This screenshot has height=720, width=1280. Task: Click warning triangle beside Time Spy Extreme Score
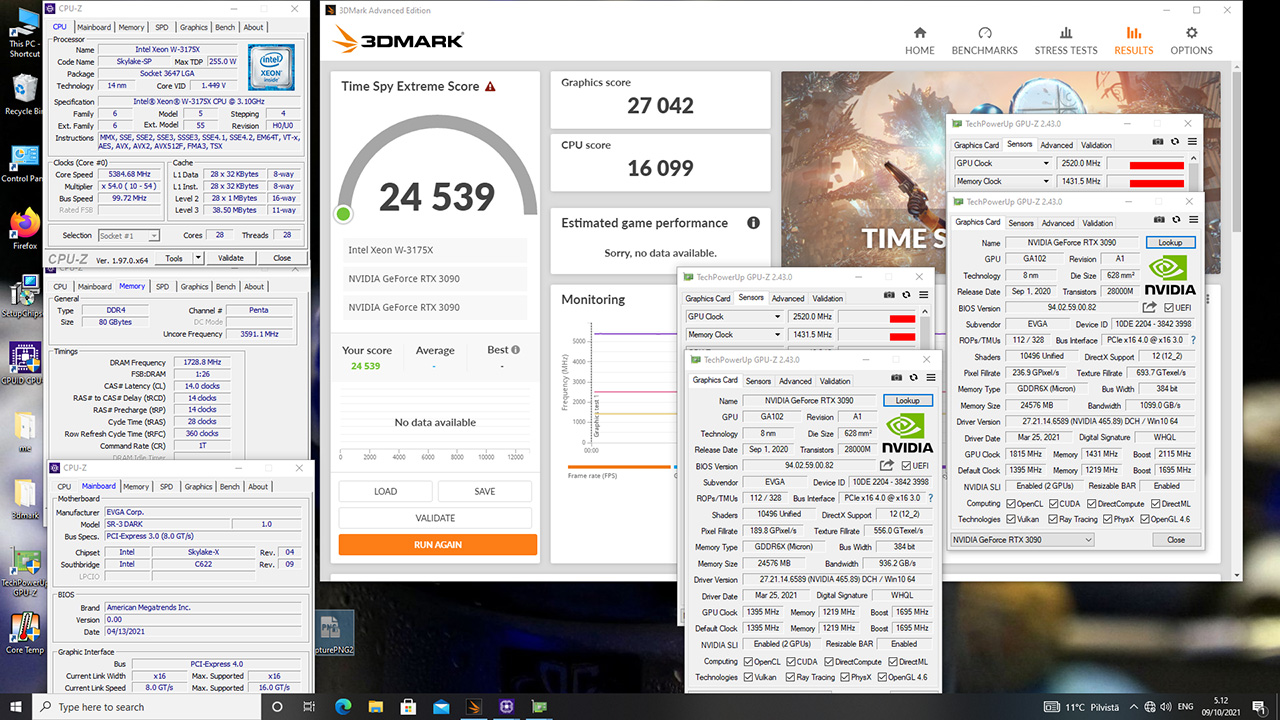click(x=490, y=87)
